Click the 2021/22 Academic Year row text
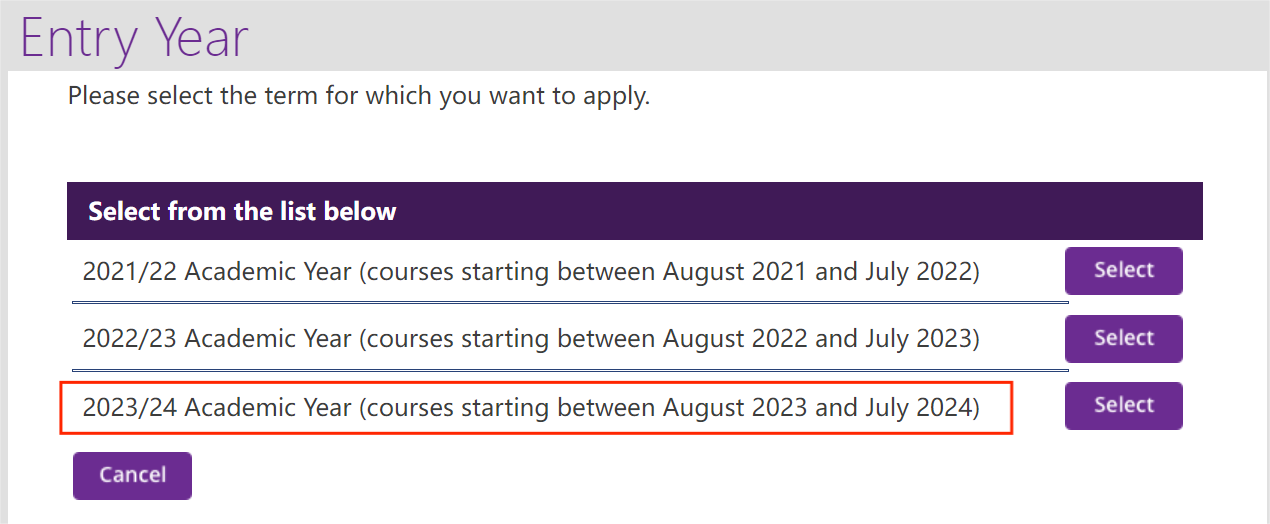This screenshot has height=524, width=1270. [530, 271]
